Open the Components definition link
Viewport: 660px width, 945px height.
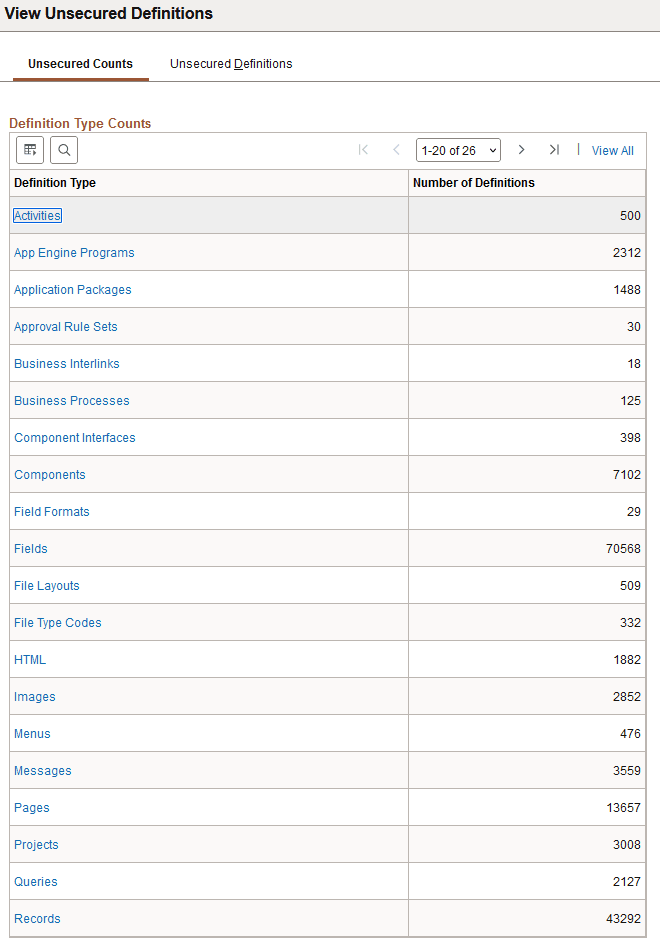(x=50, y=474)
